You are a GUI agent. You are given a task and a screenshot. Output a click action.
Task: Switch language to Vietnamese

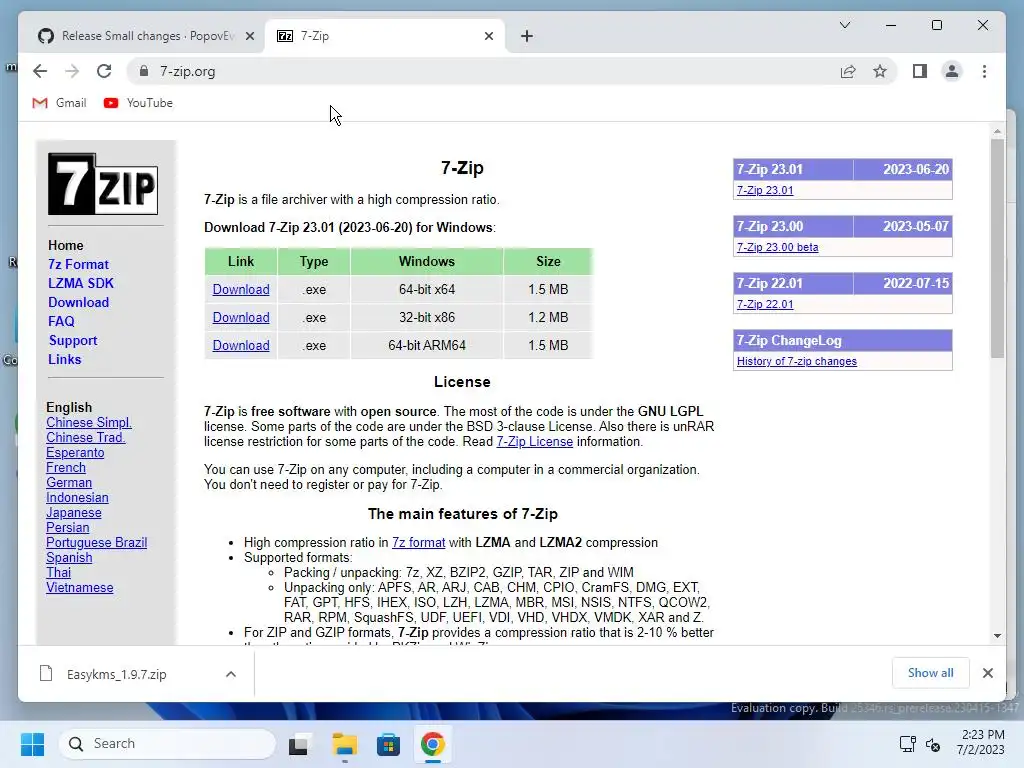(x=80, y=588)
